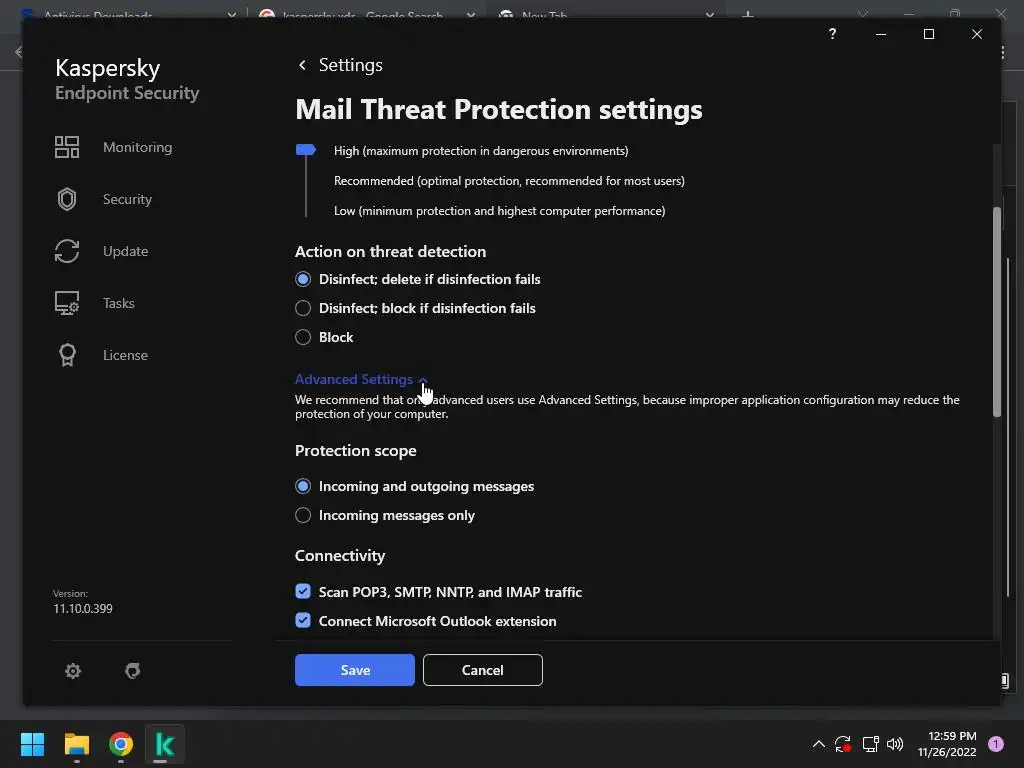Go back using the Settings arrow
The image size is (1024, 768).
(302, 65)
